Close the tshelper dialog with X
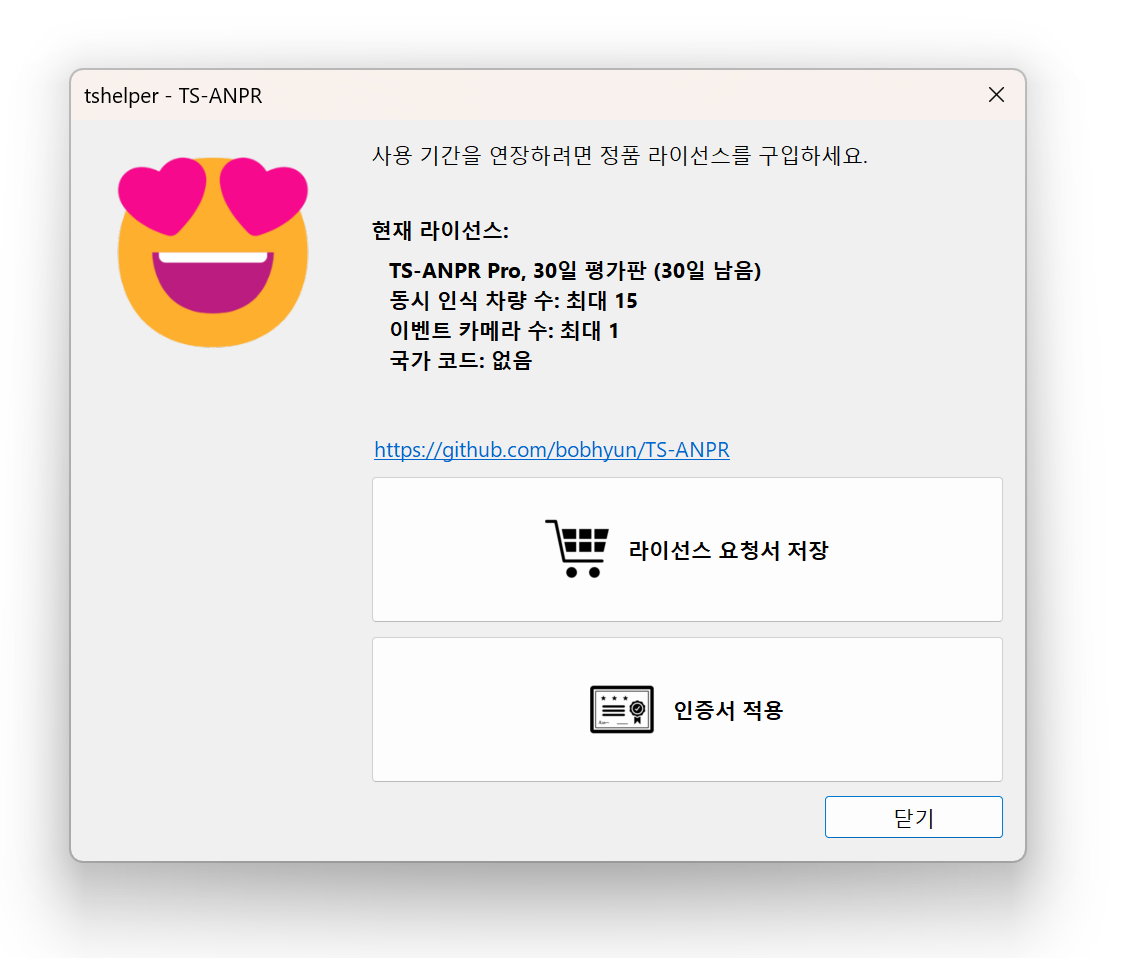Screen dimensions: 1129x958 pyautogui.click(x=996, y=95)
